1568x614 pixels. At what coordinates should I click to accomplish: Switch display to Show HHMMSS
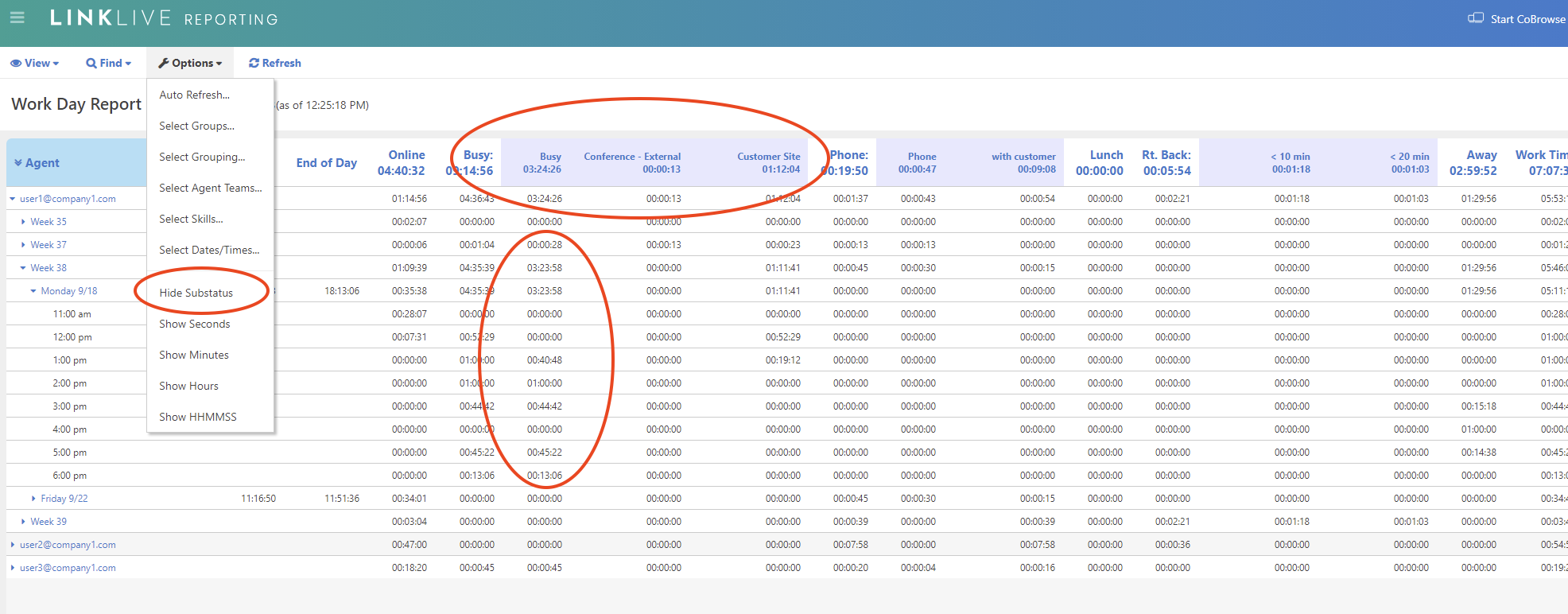(197, 417)
